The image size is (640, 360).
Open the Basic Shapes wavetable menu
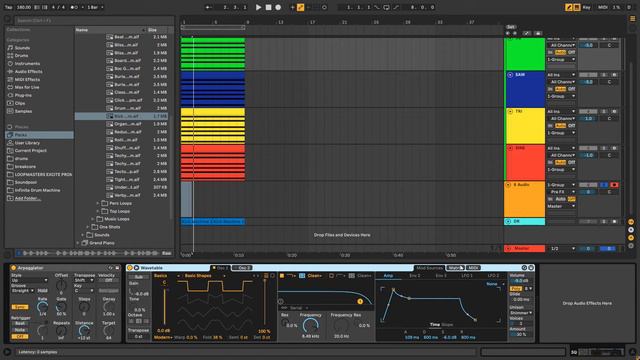(x=204, y=276)
